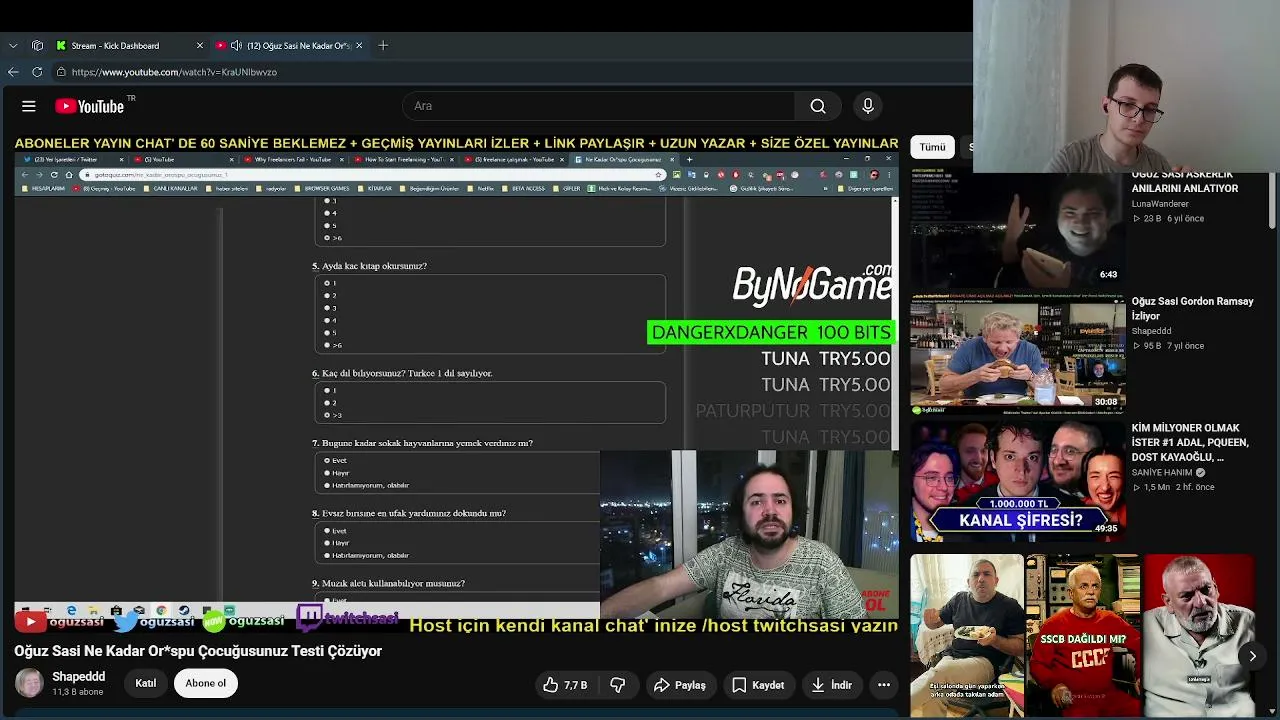The height and width of the screenshot is (720, 1280).
Task: Close the Oğuz Sasi YouTube tab
Action: click(359, 45)
